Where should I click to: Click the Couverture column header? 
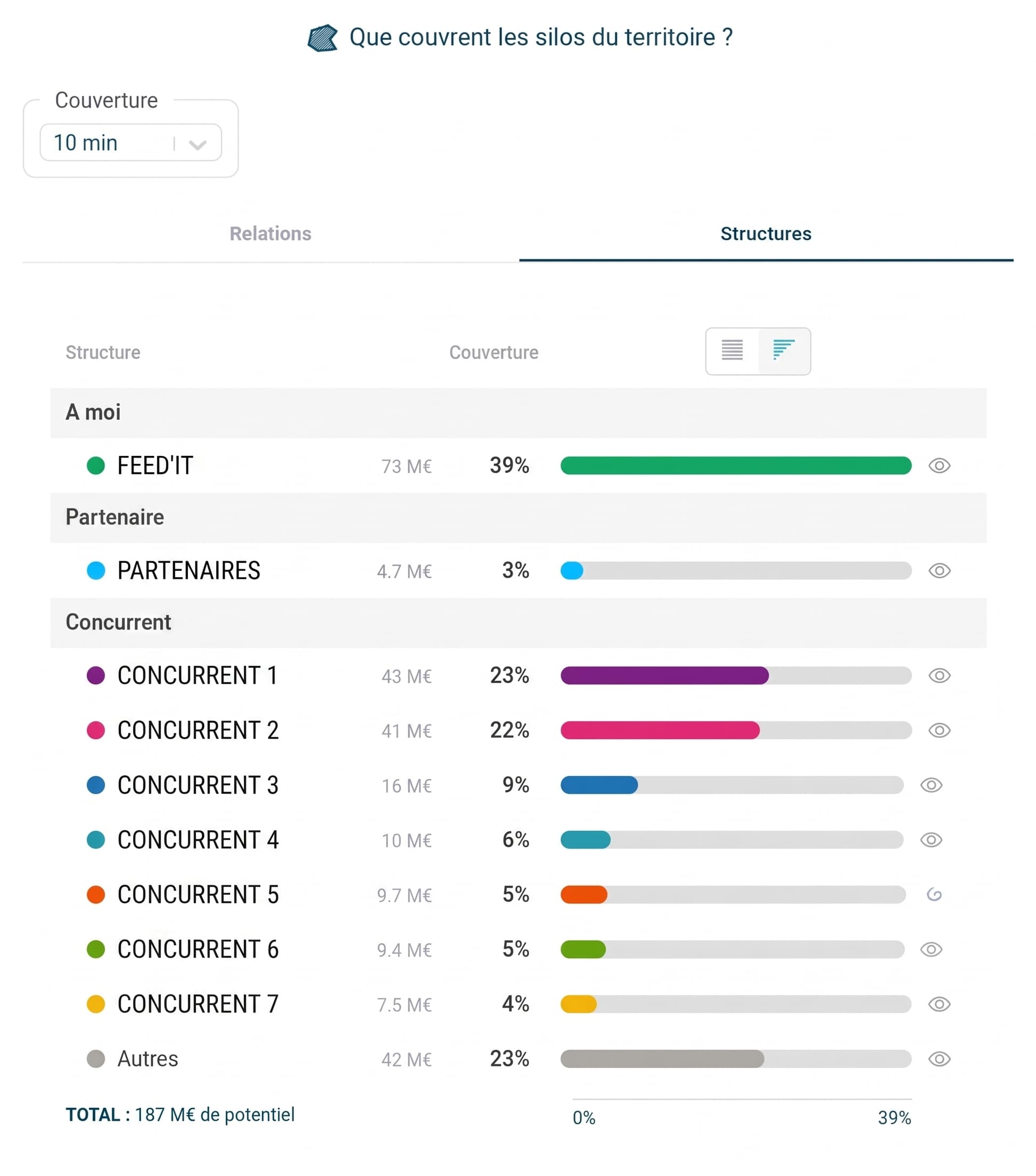[494, 353]
